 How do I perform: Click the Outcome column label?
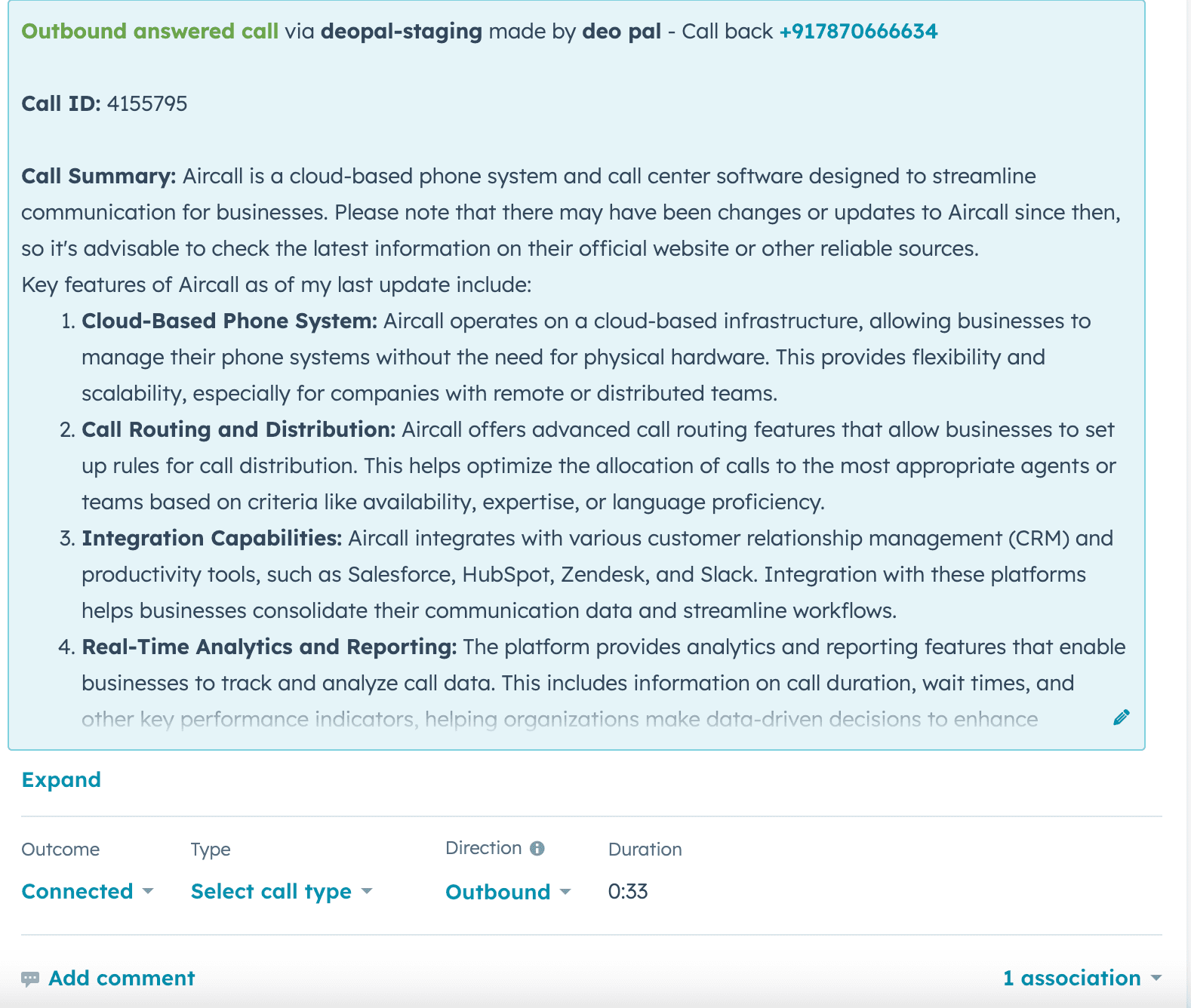coord(60,849)
